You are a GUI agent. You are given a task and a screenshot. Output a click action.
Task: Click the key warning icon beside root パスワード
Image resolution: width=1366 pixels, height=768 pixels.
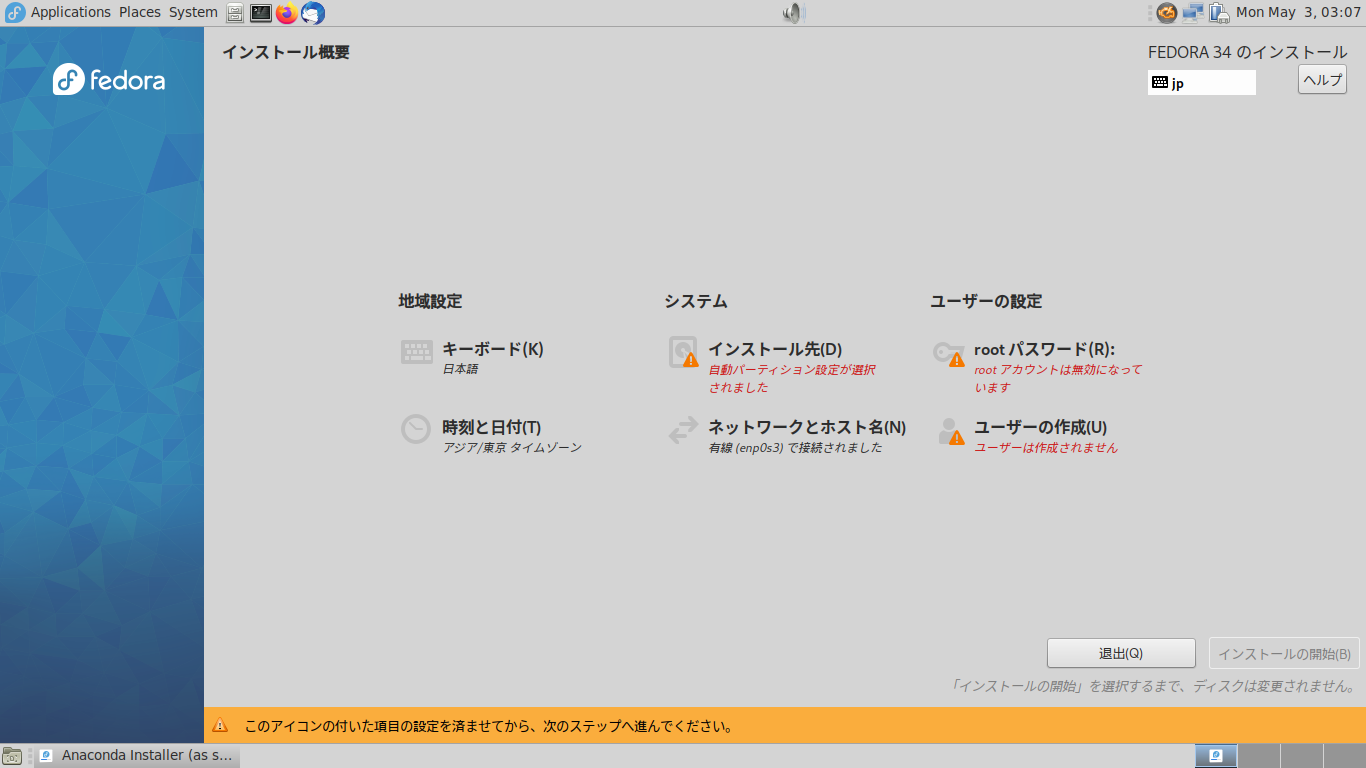pyautogui.click(x=949, y=353)
